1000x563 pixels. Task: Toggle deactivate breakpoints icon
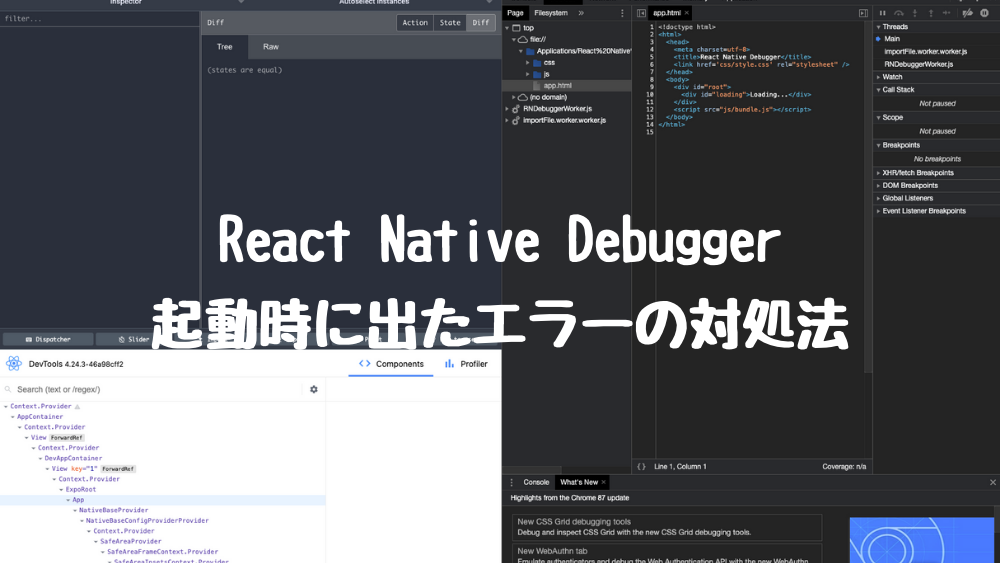(967, 13)
